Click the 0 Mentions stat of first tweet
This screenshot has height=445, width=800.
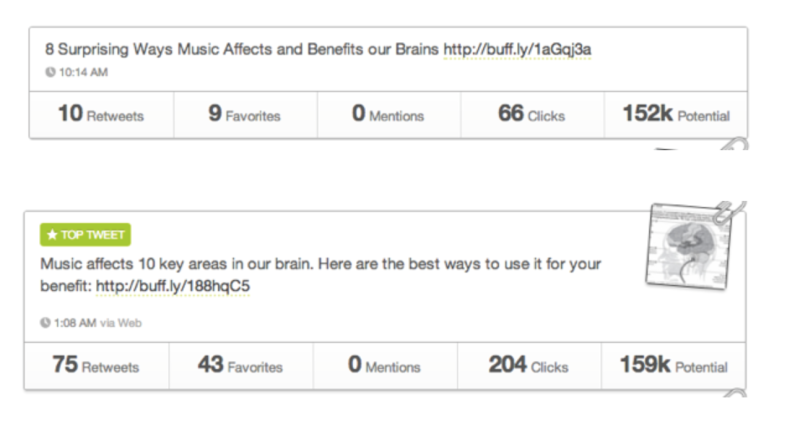click(x=389, y=114)
